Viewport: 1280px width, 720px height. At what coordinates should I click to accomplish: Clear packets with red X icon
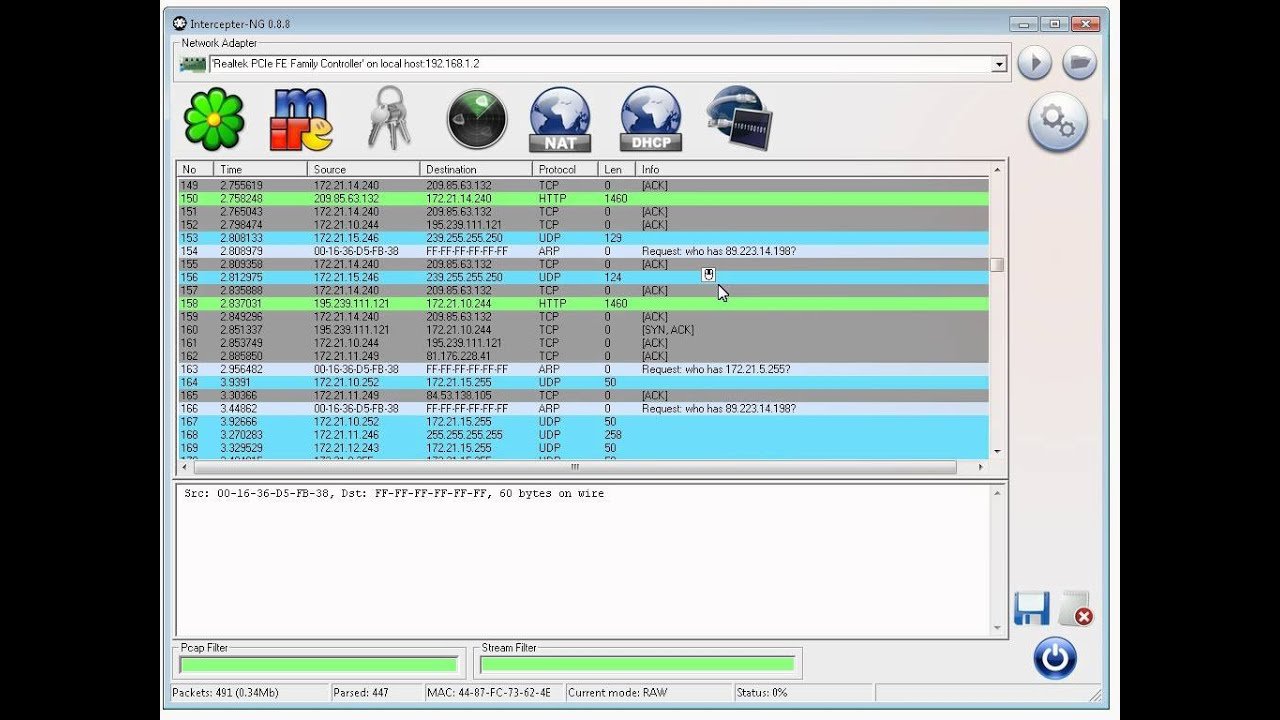(1076, 608)
